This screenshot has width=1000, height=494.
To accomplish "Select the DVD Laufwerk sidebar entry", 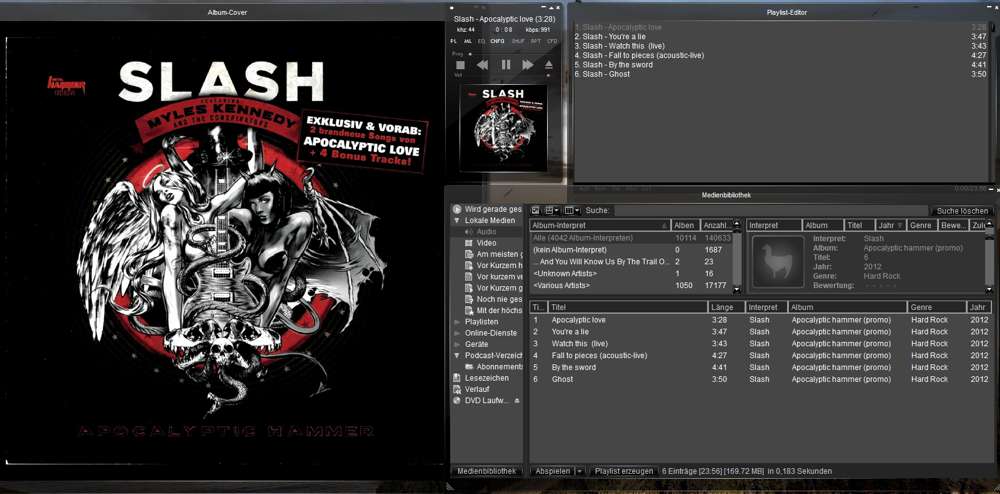I will 488,400.
